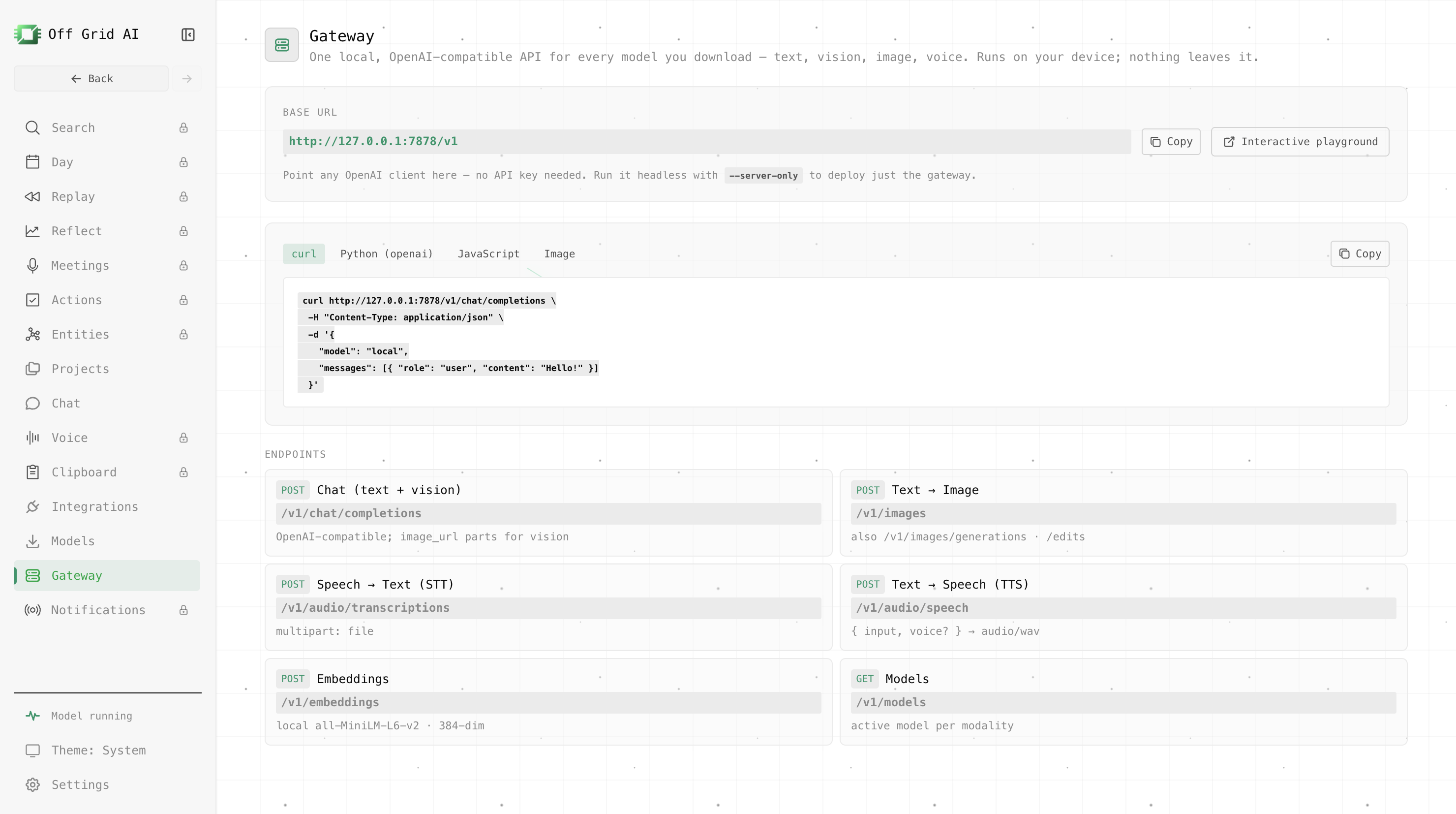Open the Voice waveform section
The image size is (1456, 814).
(x=107, y=438)
